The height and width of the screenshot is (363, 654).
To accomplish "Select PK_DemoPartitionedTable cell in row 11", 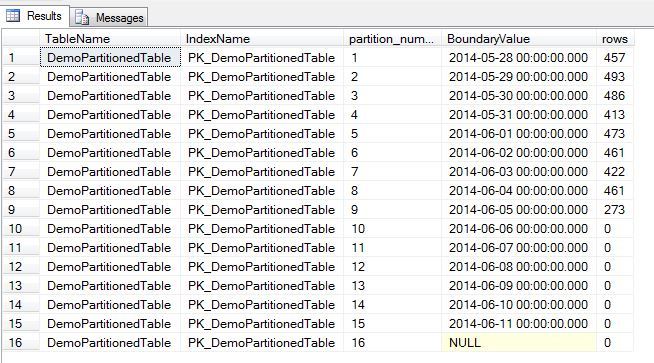I will coord(262,247).
